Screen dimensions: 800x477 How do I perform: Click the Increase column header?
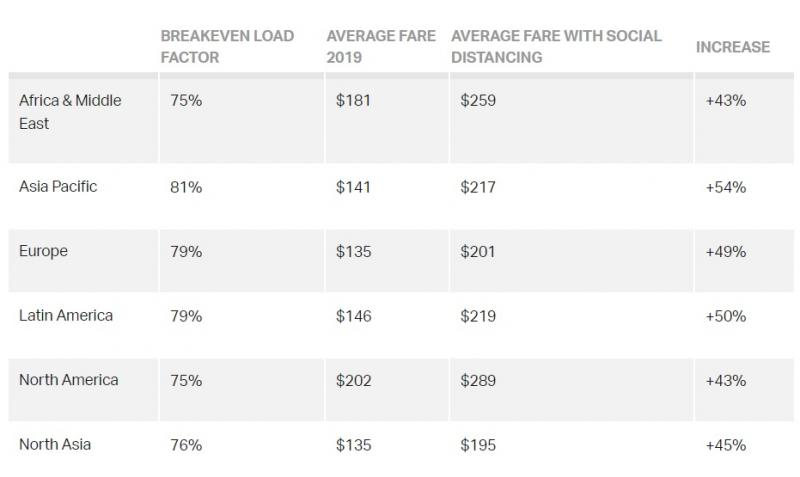click(x=733, y=47)
